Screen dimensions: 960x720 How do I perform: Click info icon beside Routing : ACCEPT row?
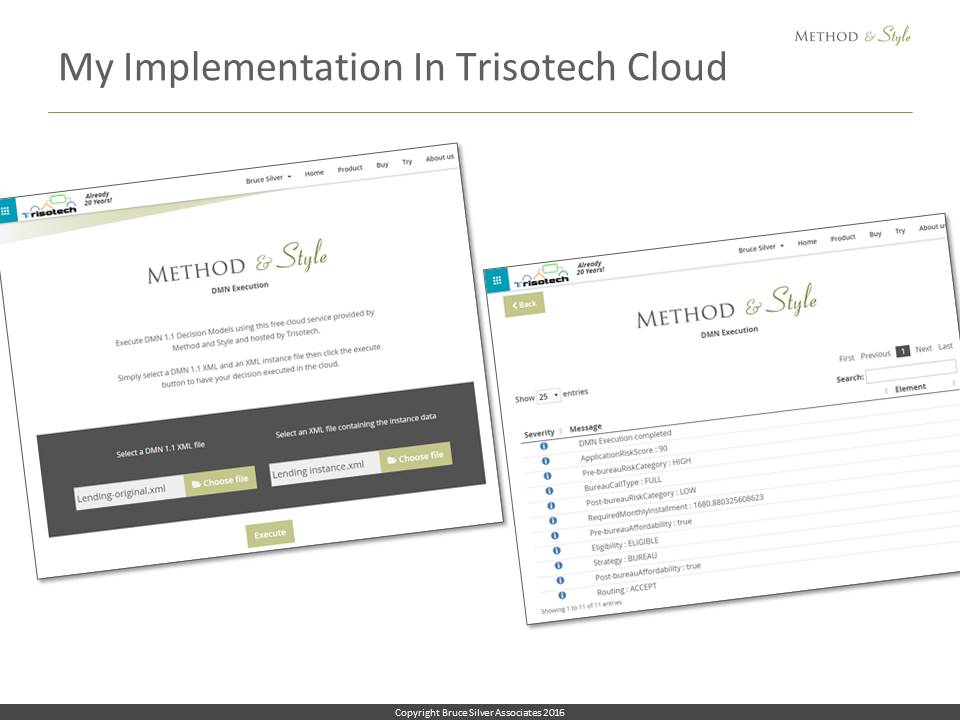(x=561, y=594)
